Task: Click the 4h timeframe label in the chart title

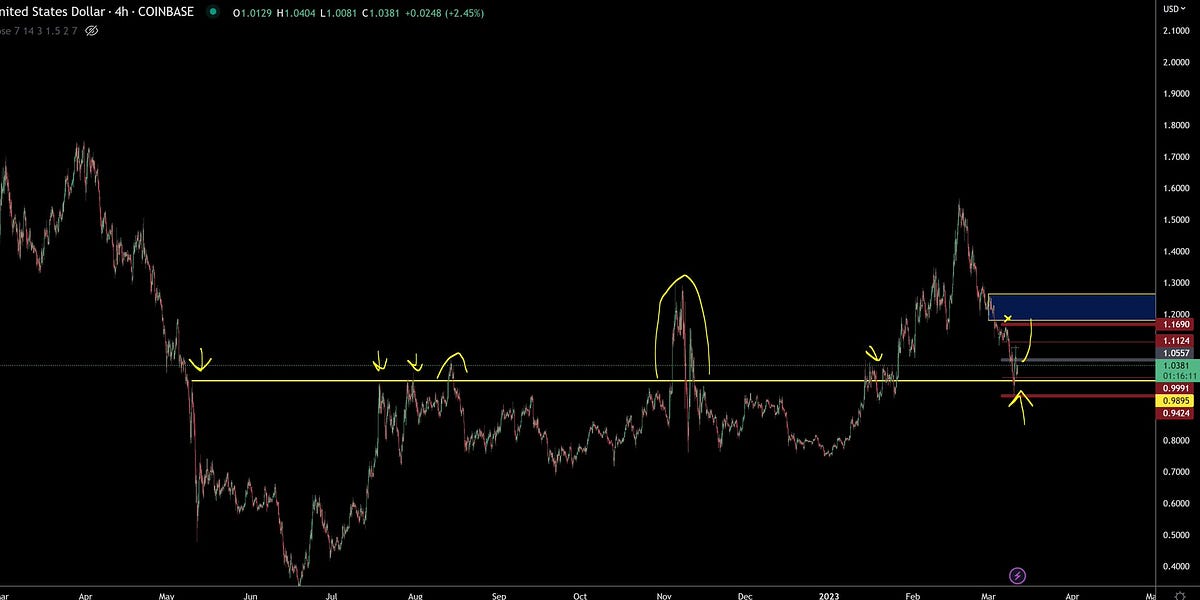Action: (120, 13)
